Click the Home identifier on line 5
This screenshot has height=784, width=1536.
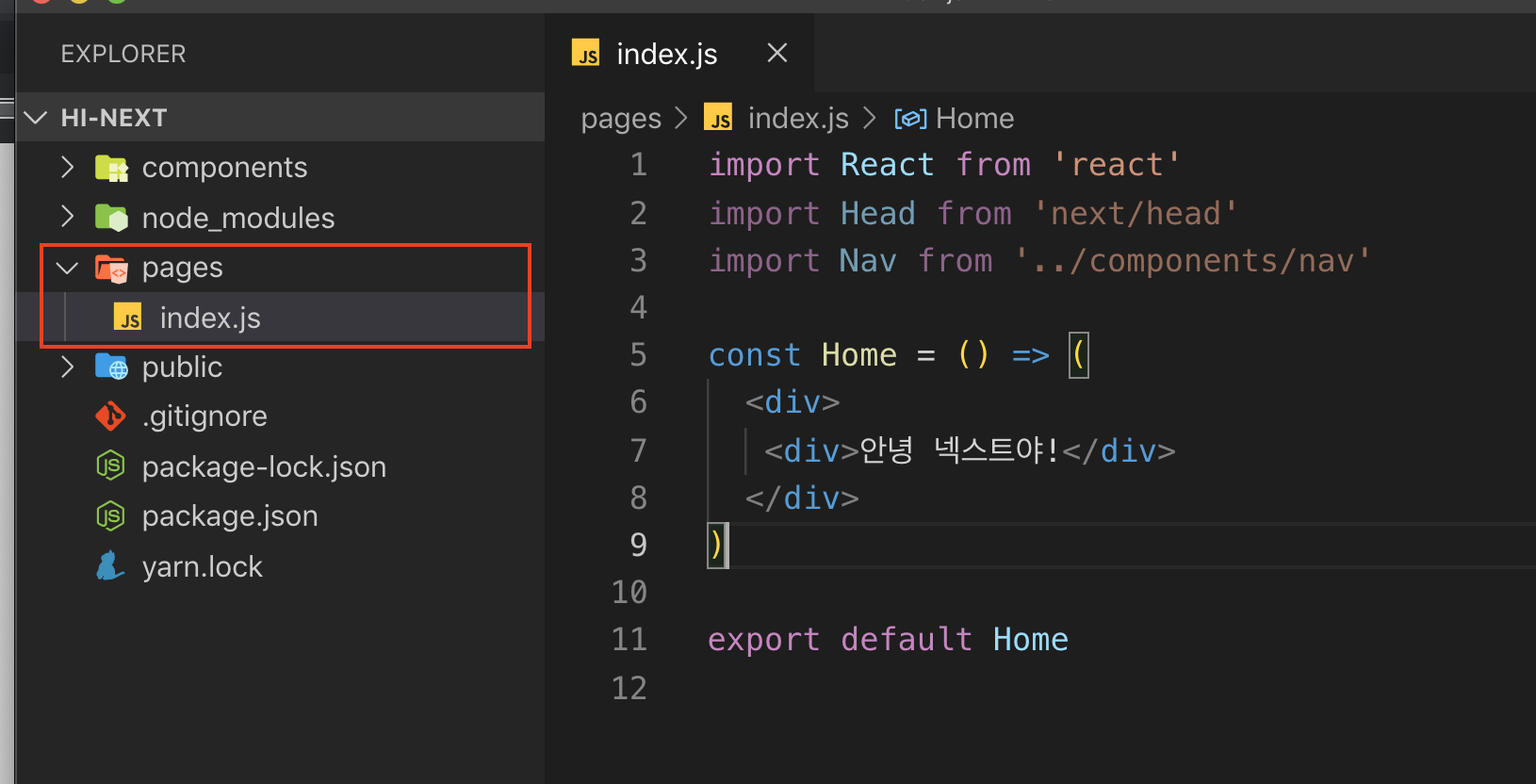[x=859, y=354]
